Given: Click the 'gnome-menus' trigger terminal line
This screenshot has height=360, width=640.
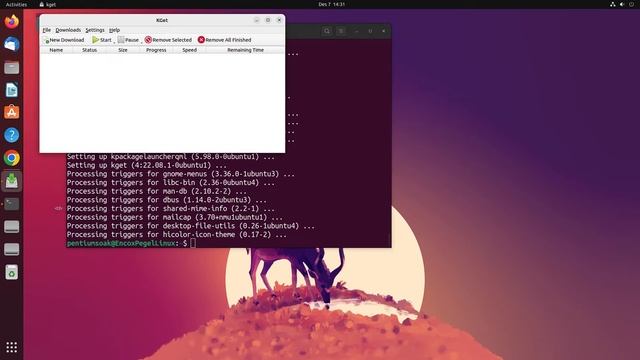Looking at the screenshot, I should 181,174.
